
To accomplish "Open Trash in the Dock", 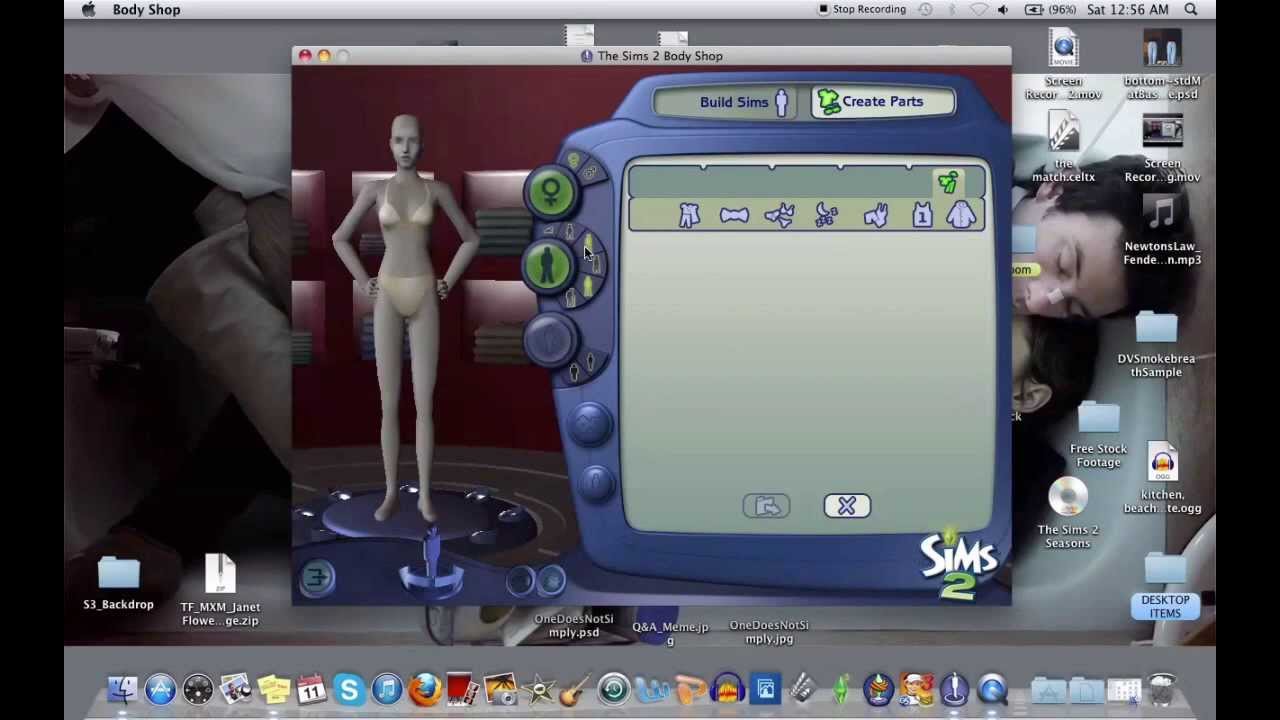I will tap(1160, 690).
